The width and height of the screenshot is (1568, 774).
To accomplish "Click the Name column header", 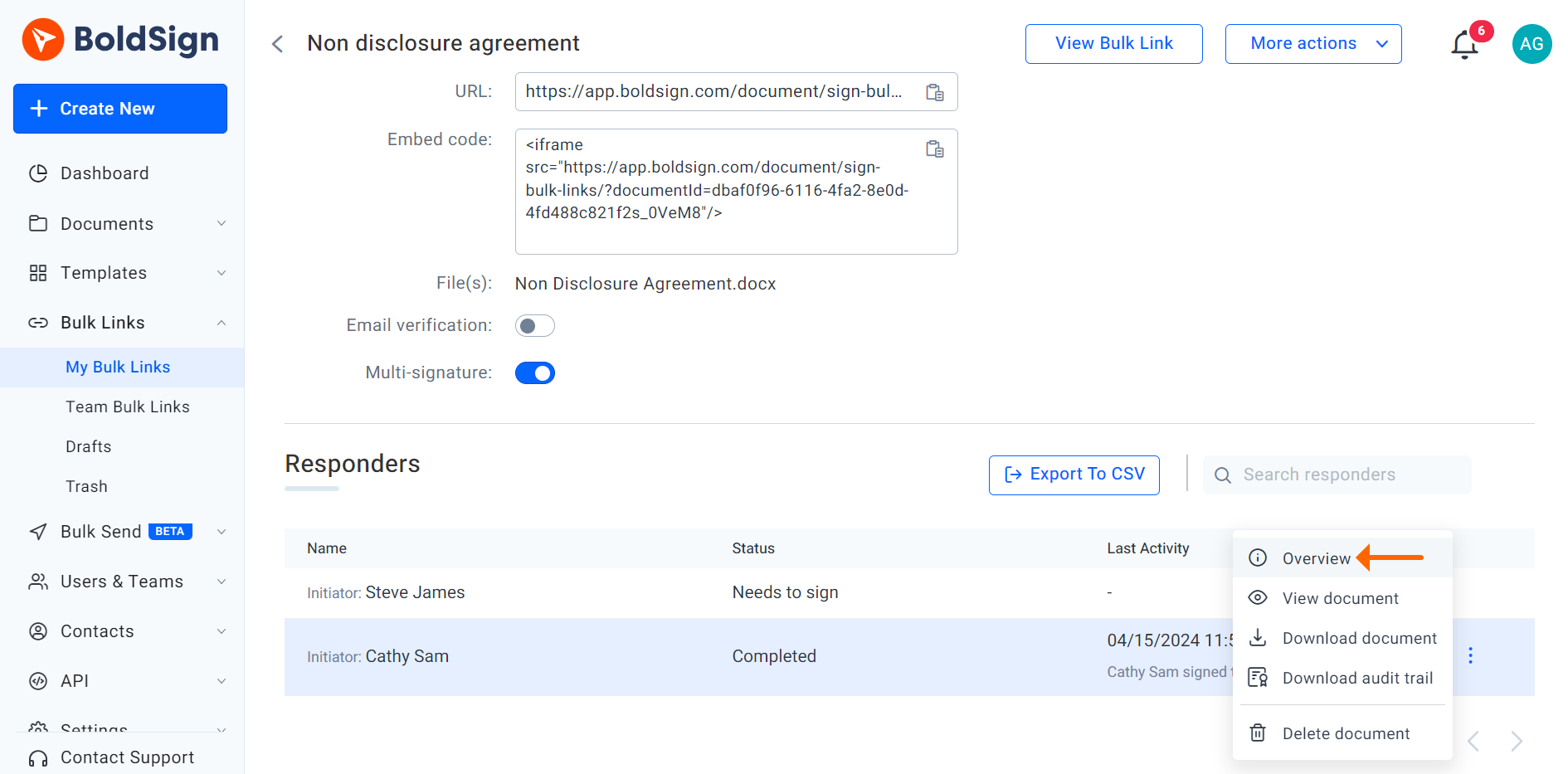I will tap(327, 548).
